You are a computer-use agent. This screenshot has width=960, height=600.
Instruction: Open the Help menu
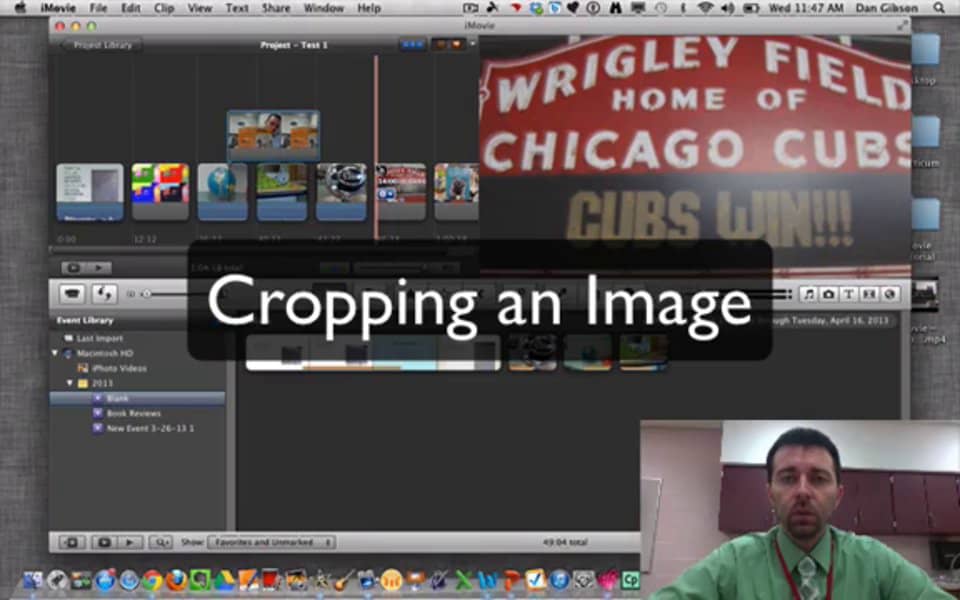click(369, 8)
